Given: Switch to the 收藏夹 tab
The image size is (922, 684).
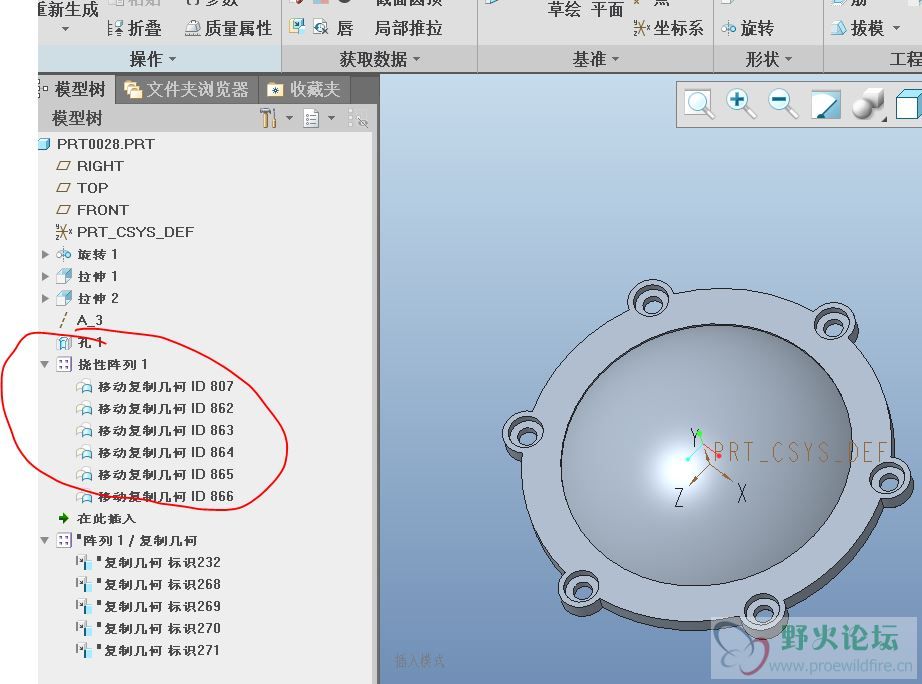Looking at the screenshot, I should 305,90.
